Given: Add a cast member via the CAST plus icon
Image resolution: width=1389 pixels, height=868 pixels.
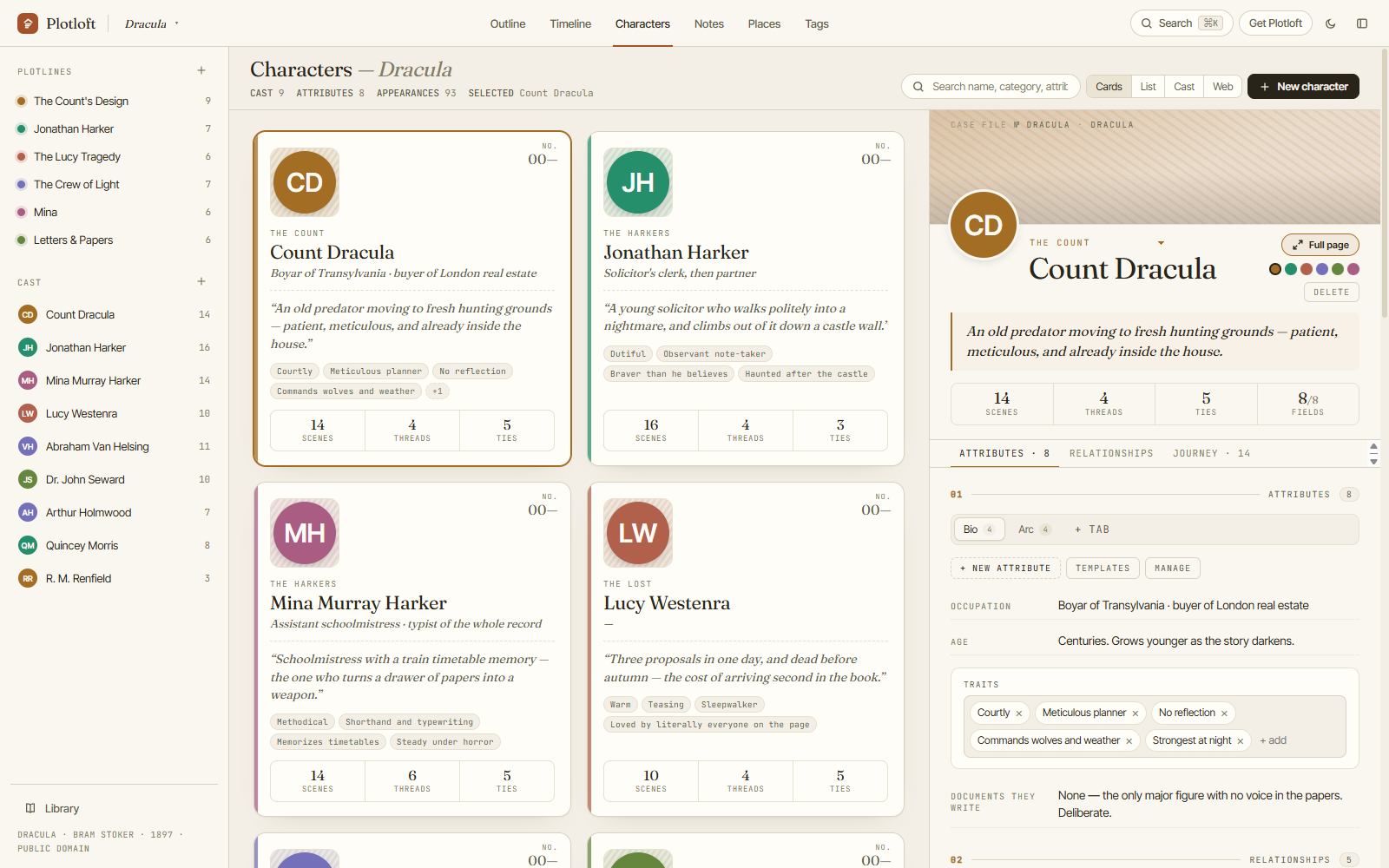Looking at the screenshot, I should tap(201, 281).
